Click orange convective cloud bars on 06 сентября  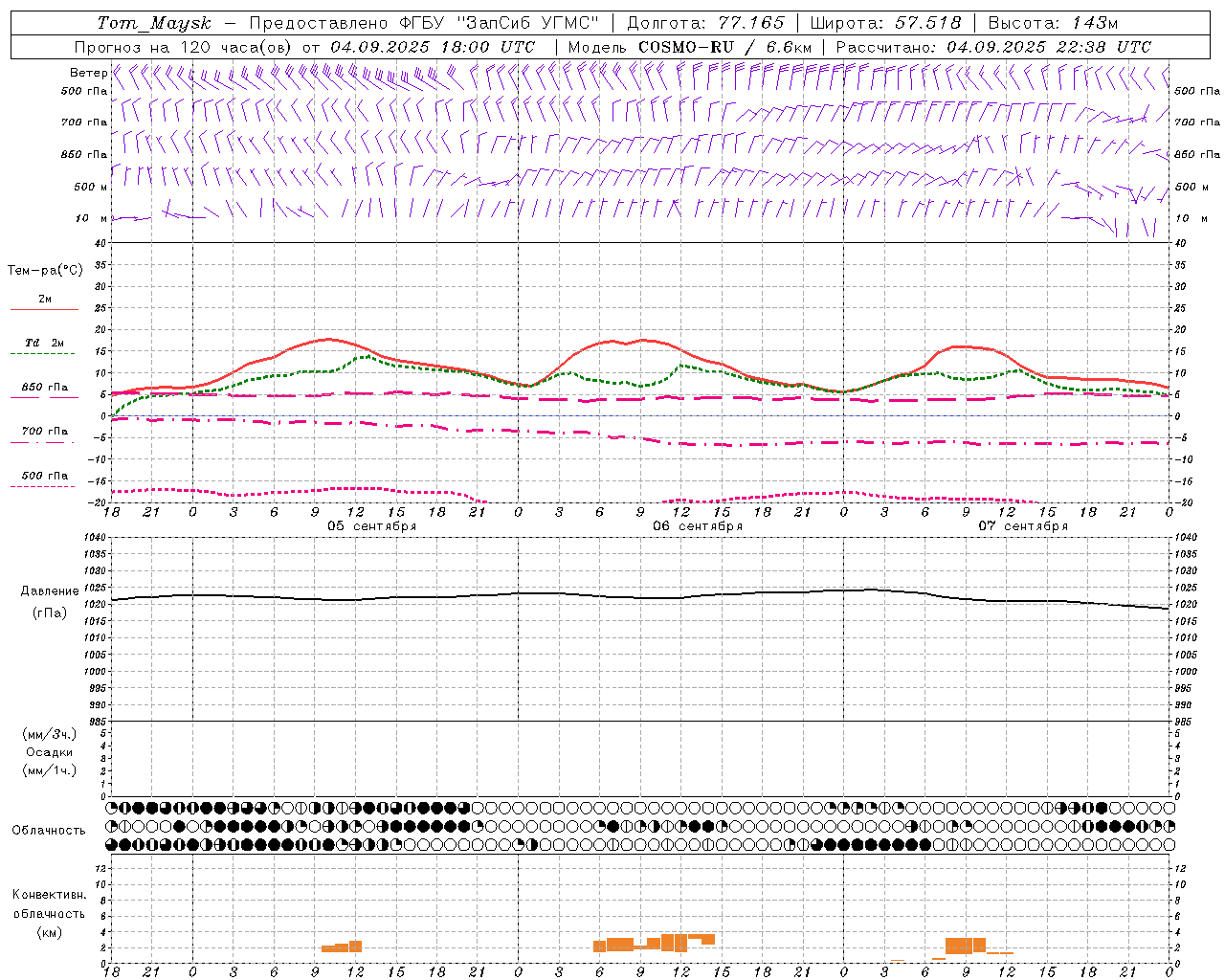(x=654, y=943)
